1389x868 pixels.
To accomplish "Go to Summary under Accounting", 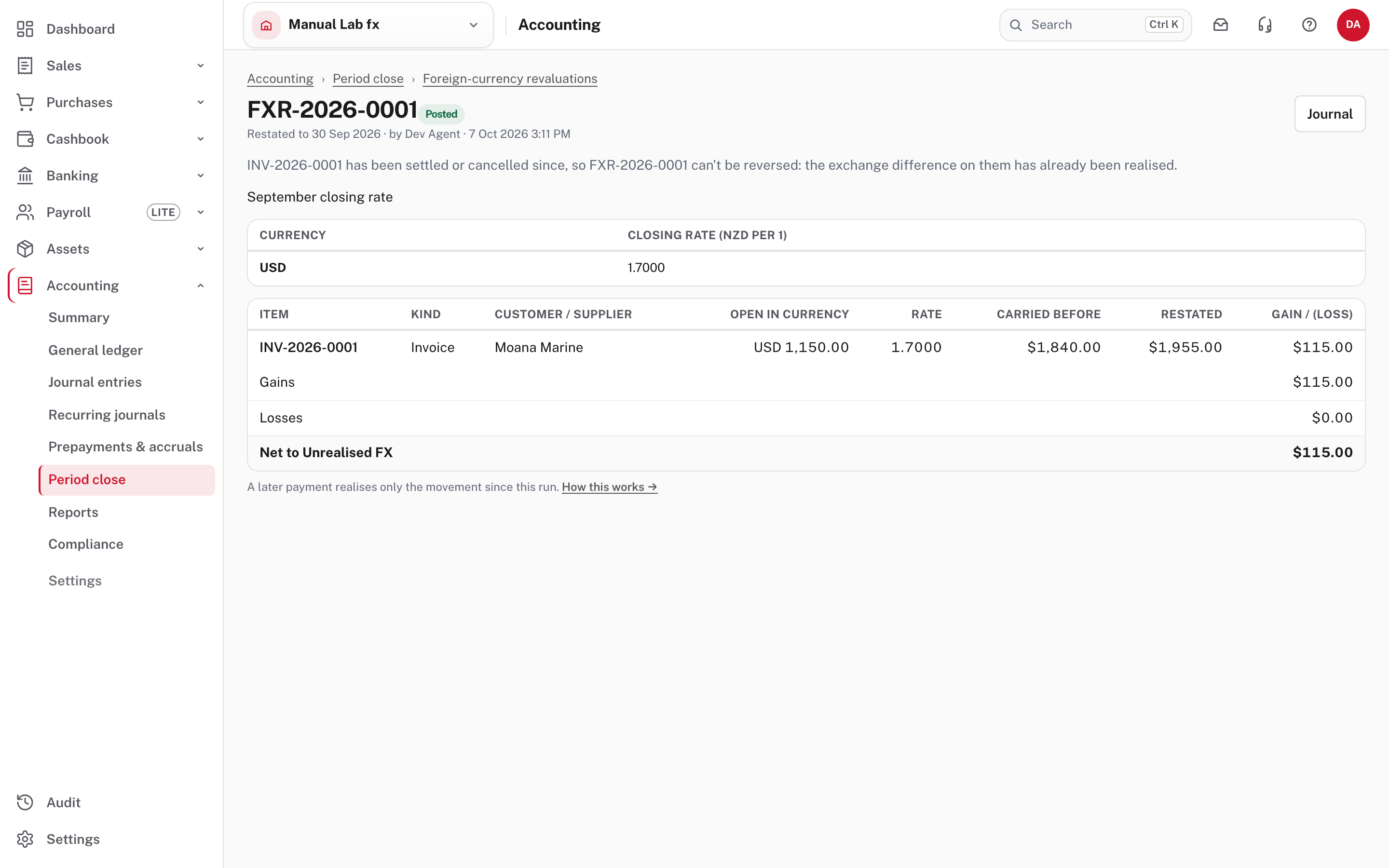I will [79, 317].
